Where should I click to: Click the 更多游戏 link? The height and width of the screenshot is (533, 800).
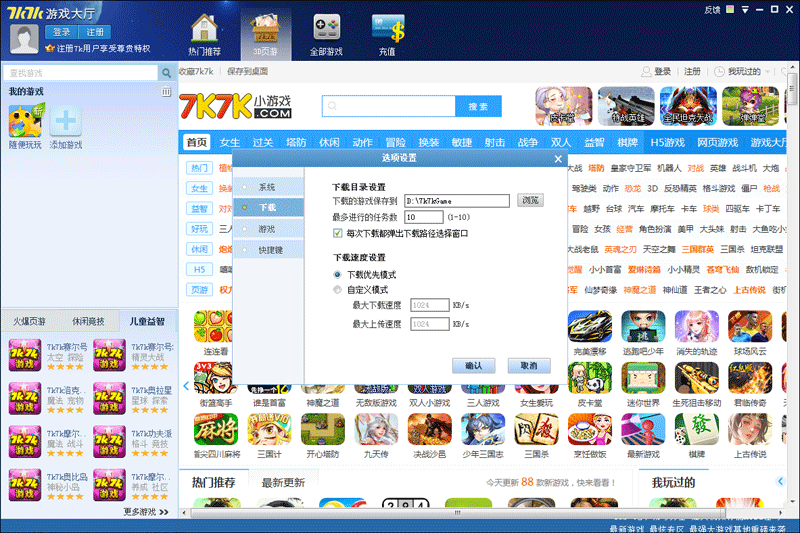click(x=146, y=511)
